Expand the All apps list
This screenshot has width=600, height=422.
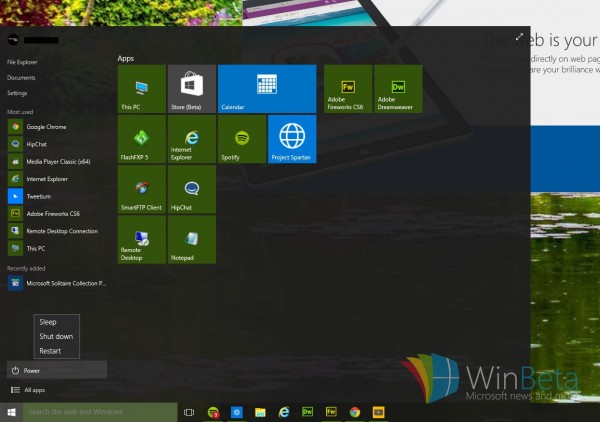click(x=34, y=390)
